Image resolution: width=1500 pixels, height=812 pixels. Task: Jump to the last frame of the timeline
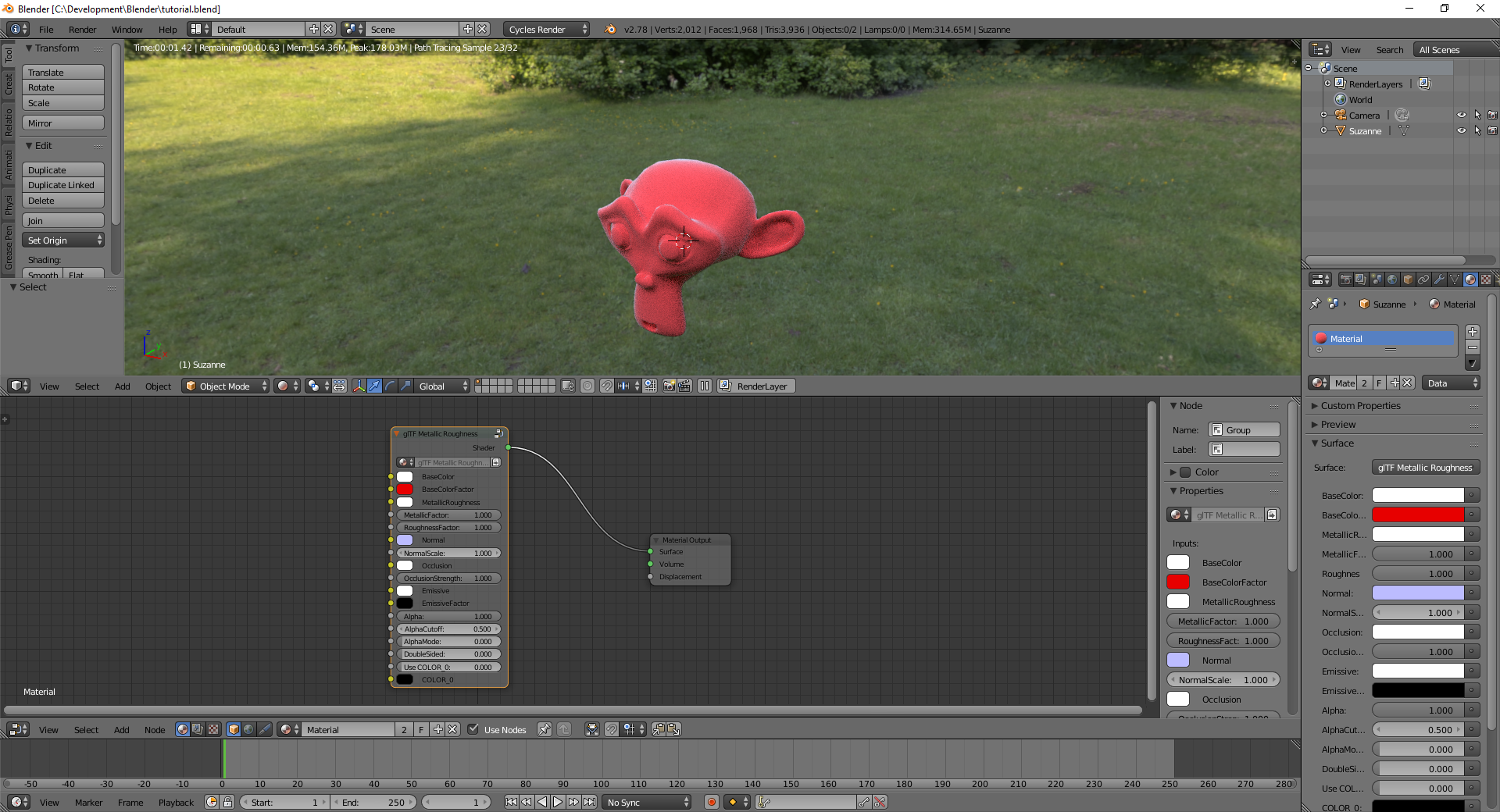589,802
